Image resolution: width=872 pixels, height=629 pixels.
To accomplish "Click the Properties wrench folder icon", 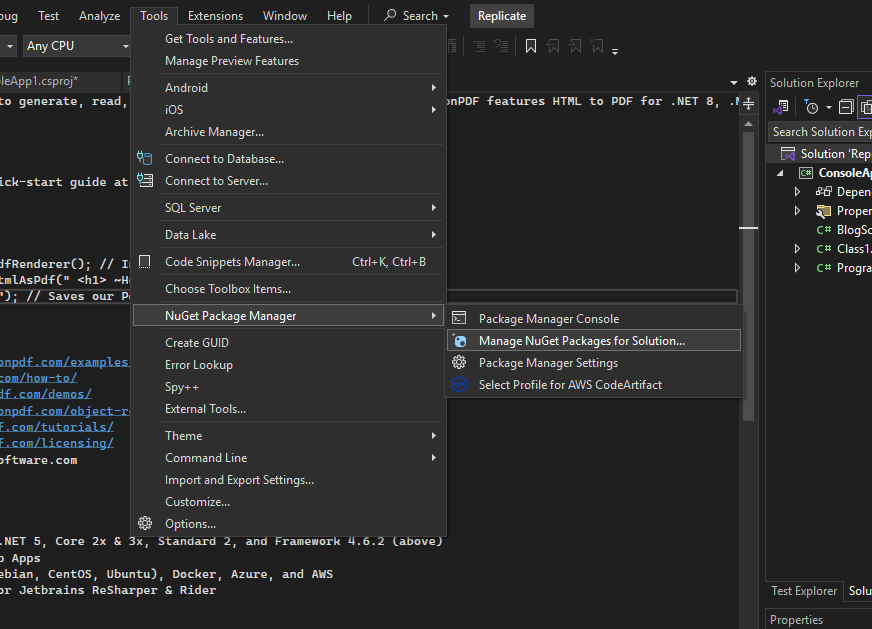I will (x=824, y=211).
